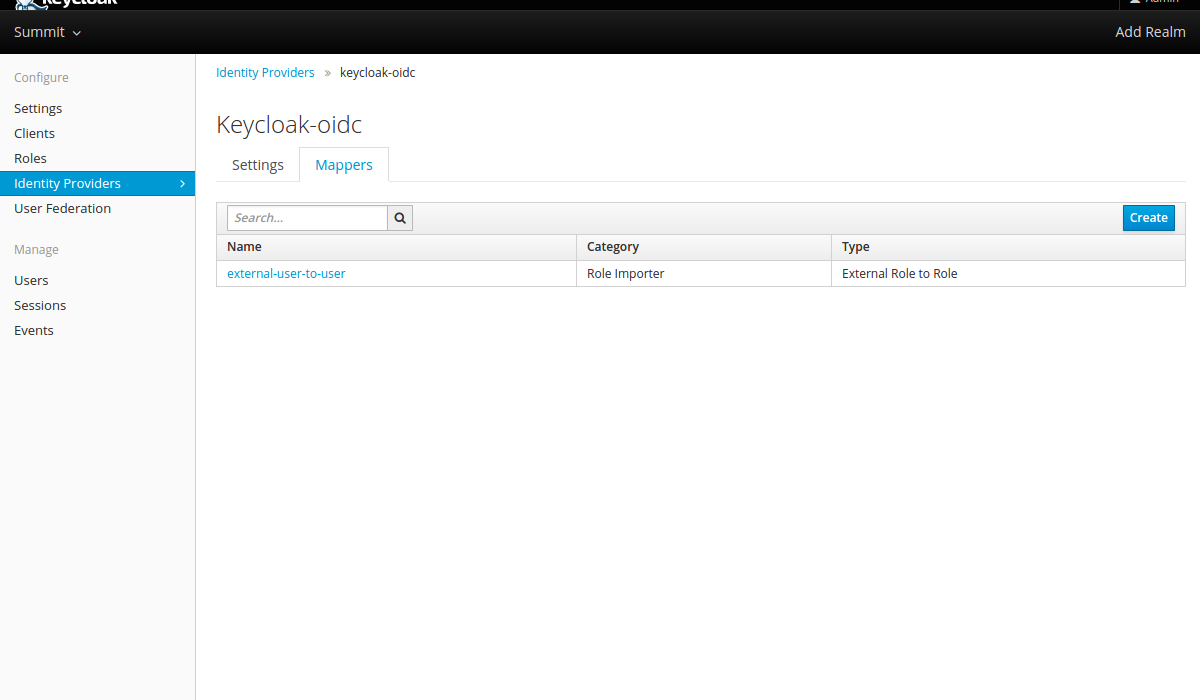This screenshot has width=1200, height=700.
Task: Open Clients in the sidebar
Action: (x=34, y=133)
